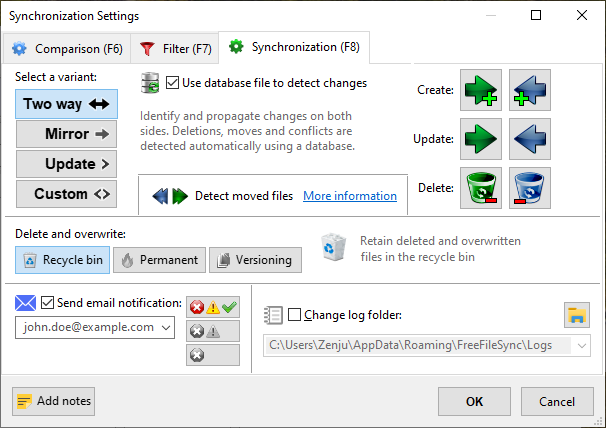Screen dimensions: 606x428
Task: Select the error and warning notification icon
Action: tap(213, 332)
